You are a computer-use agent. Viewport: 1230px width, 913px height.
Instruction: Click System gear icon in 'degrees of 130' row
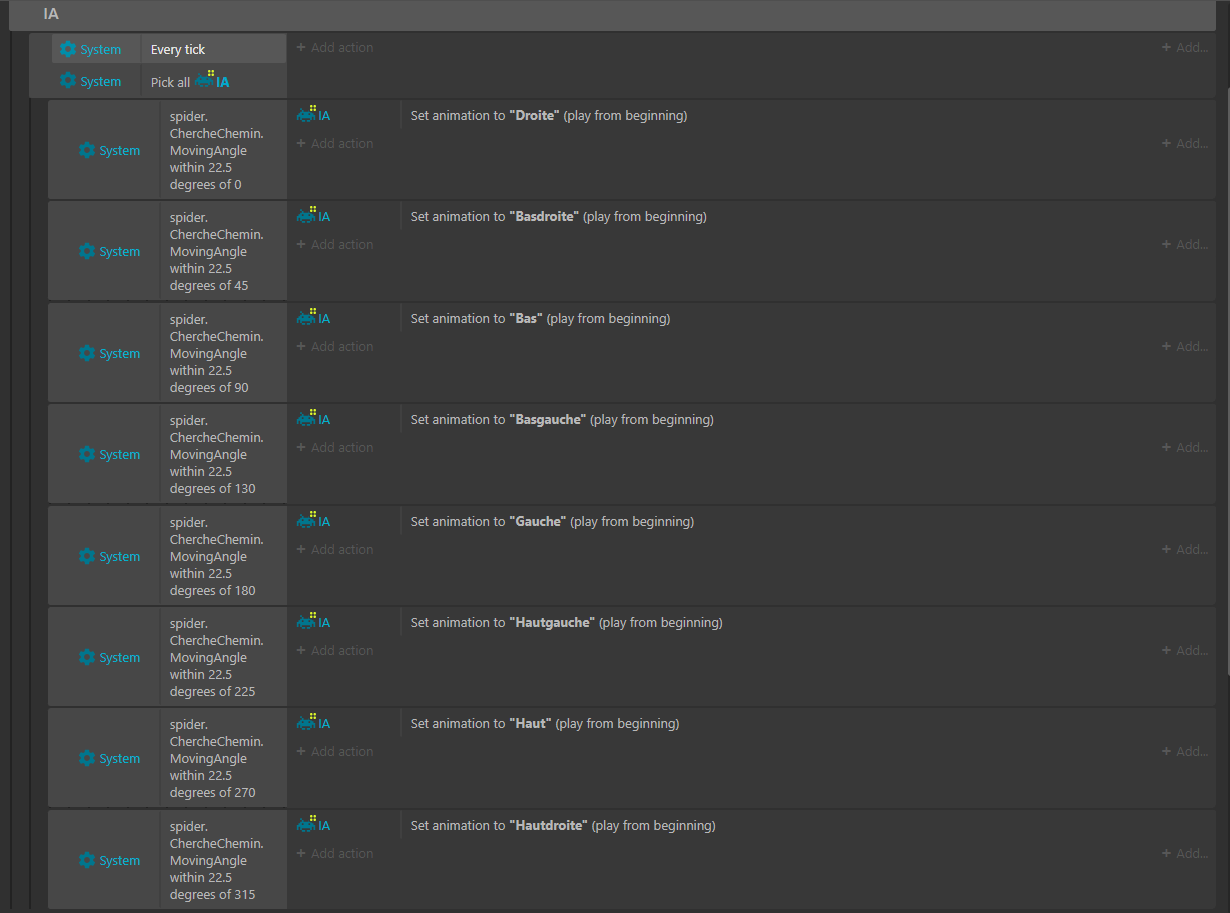click(x=87, y=454)
